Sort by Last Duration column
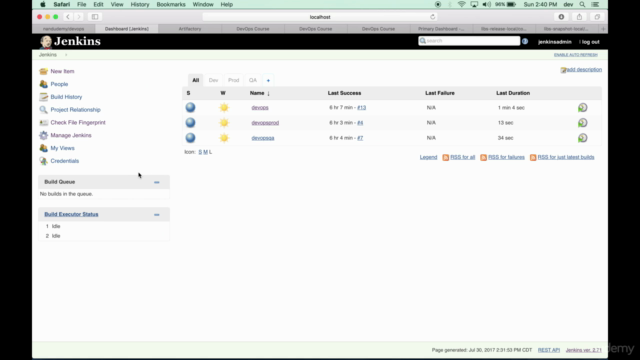640x360 pixels. click(513, 93)
